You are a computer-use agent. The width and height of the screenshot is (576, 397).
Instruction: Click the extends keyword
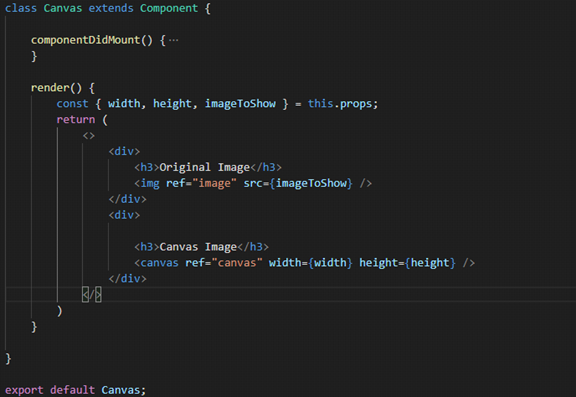(111, 8)
